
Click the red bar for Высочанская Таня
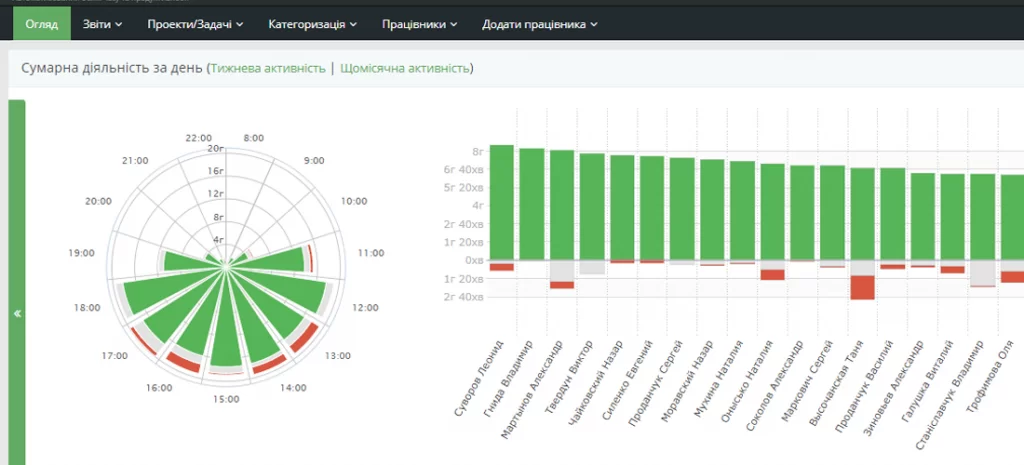pos(862,287)
